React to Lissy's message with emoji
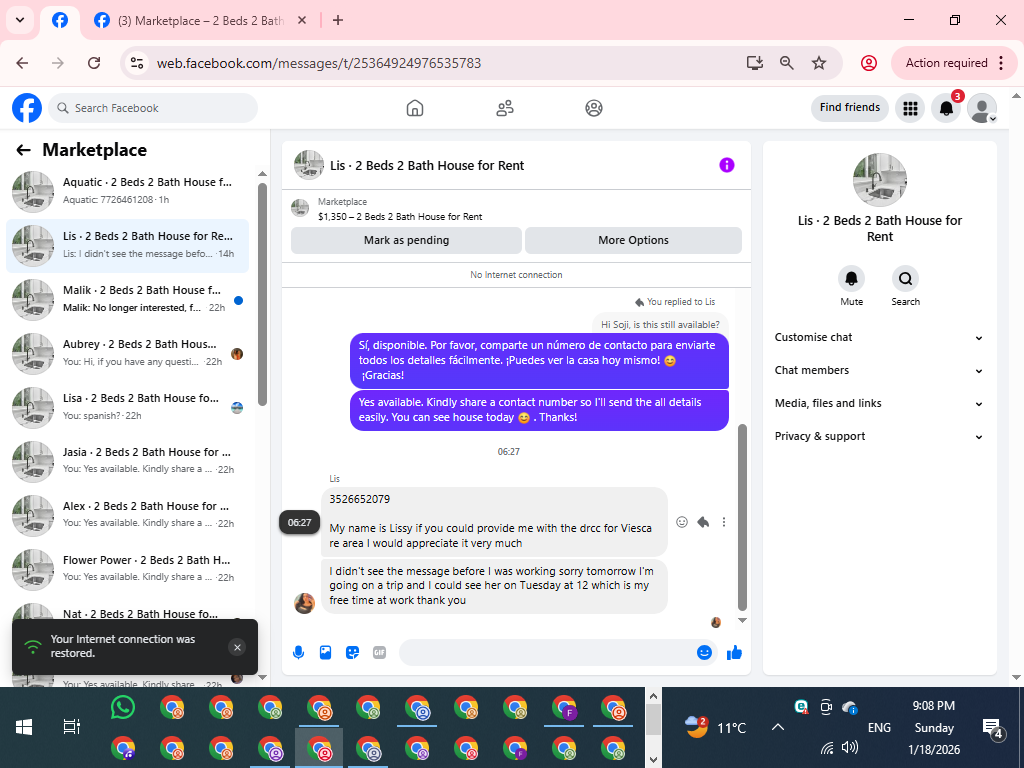The width and height of the screenshot is (1024, 768). click(x=682, y=522)
